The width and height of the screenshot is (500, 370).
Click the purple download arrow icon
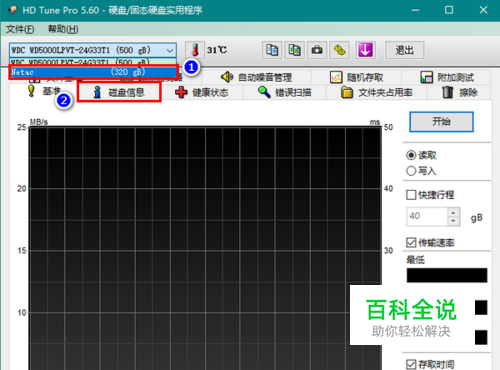coord(365,50)
